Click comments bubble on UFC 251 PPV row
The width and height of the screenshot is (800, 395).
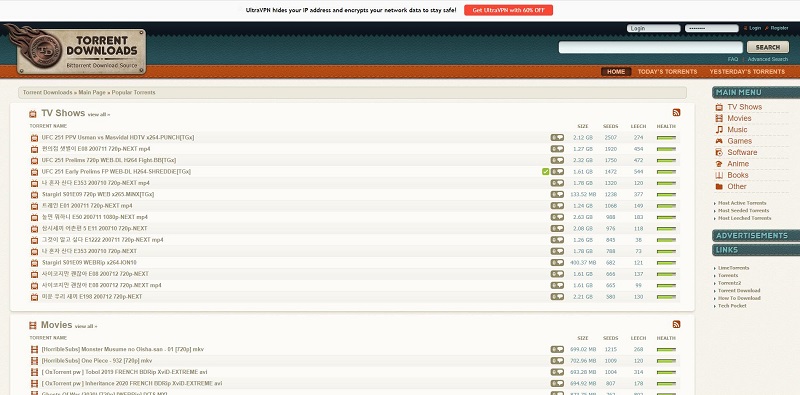point(557,137)
